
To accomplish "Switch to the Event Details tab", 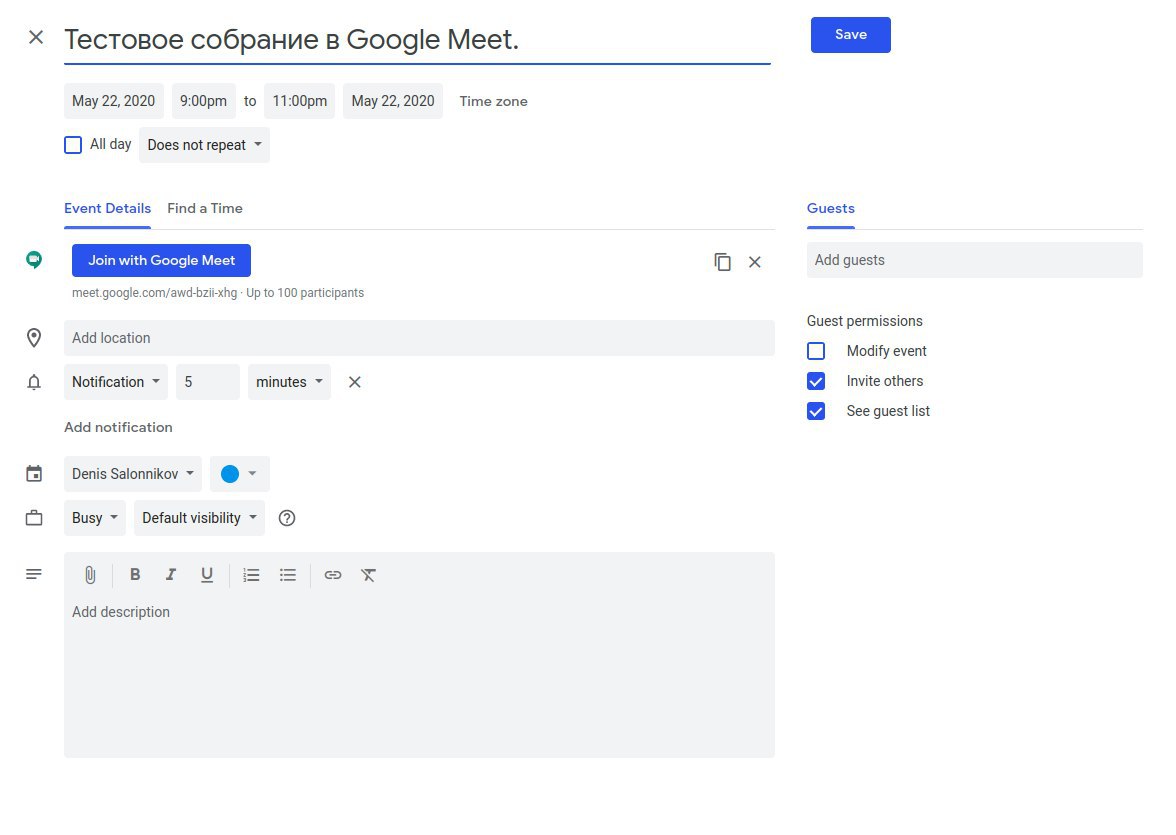I will tap(107, 209).
